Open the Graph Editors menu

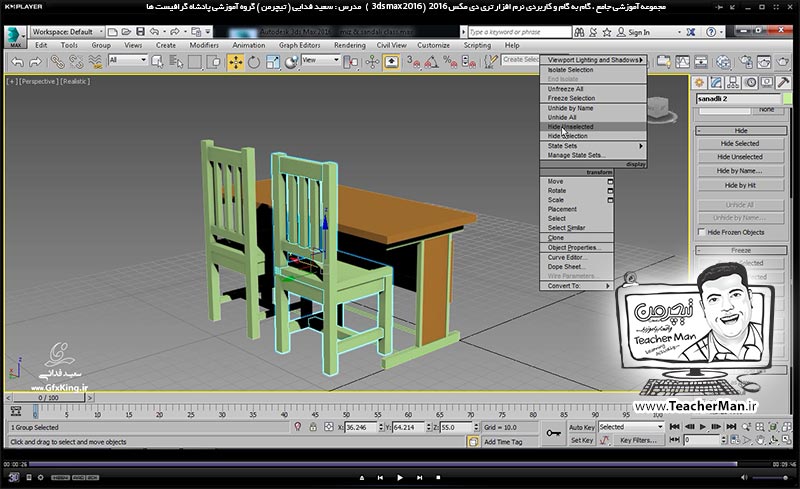click(299, 45)
